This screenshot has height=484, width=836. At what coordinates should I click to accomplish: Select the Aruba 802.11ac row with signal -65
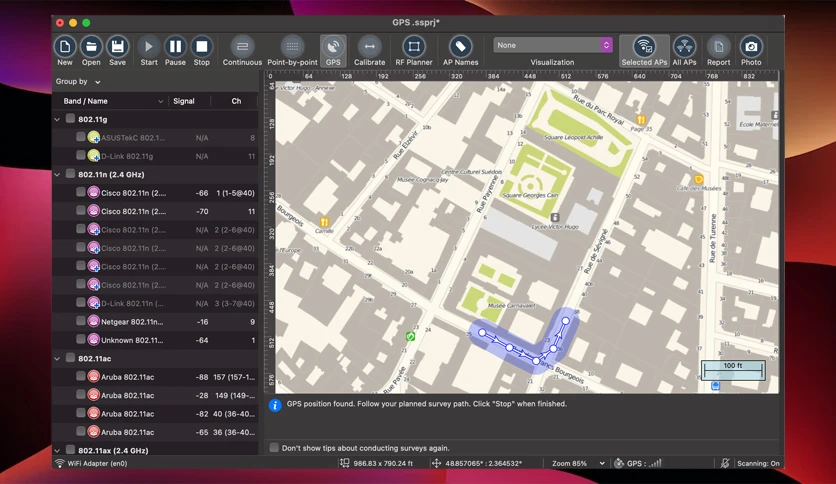[155, 432]
